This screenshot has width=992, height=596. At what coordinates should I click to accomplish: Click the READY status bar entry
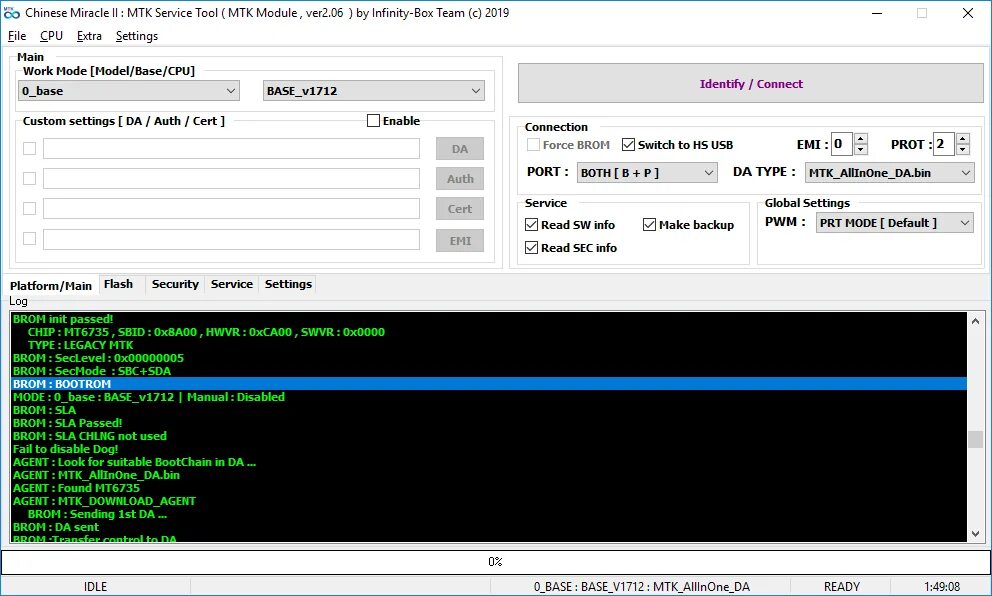pyautogui.click(x=841, y=587)
